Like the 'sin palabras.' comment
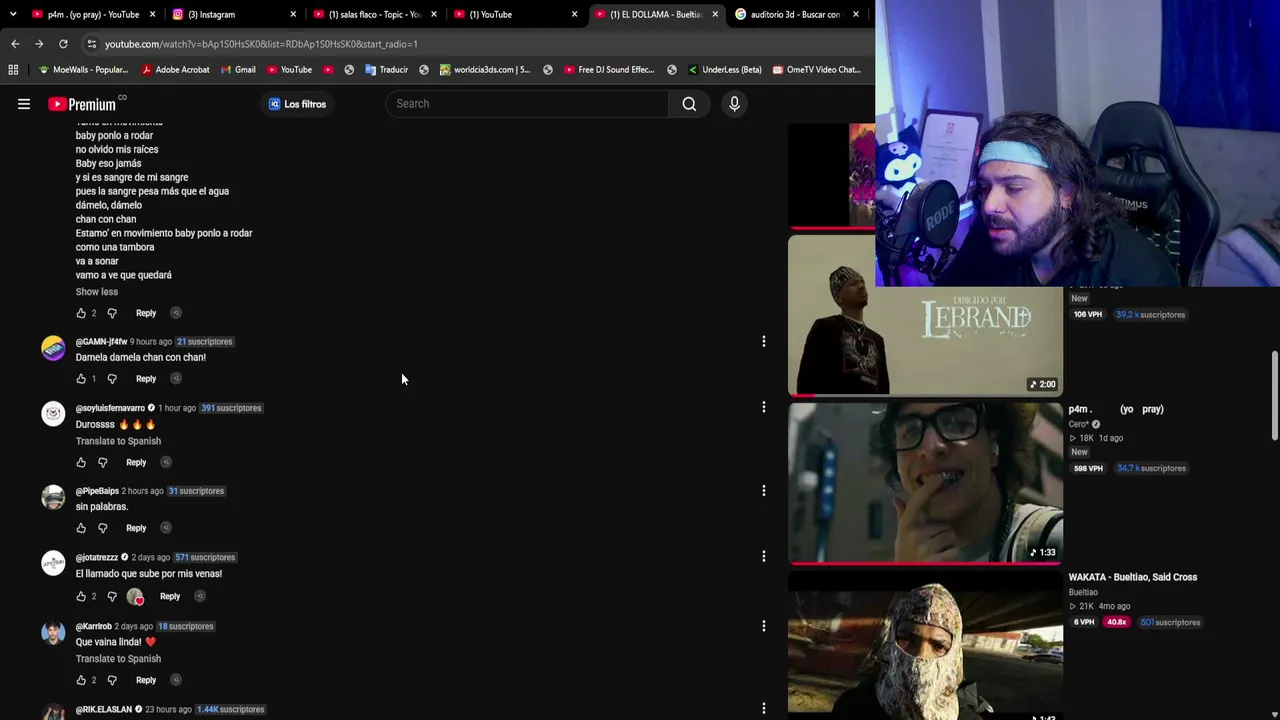The height and width of the screenshot is (720, 1280). [x=81, y=528]
